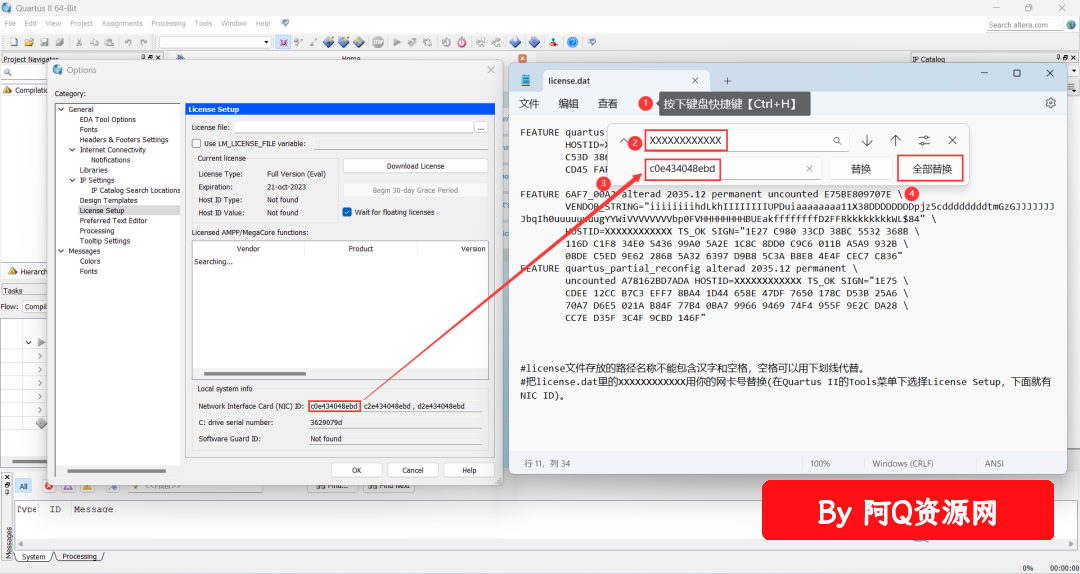Open Notepad 编辑 menu
This screenshot has height=574, width=1080.
[x=568, y=103]
